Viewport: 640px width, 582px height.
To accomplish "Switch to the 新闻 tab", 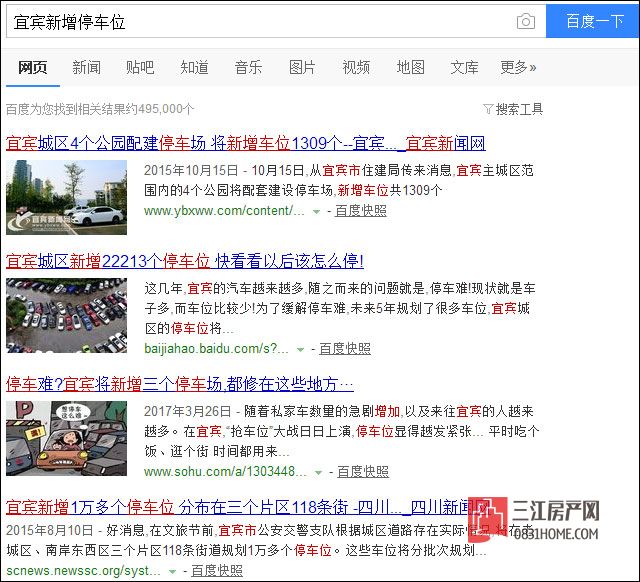I will coord(87,67).
